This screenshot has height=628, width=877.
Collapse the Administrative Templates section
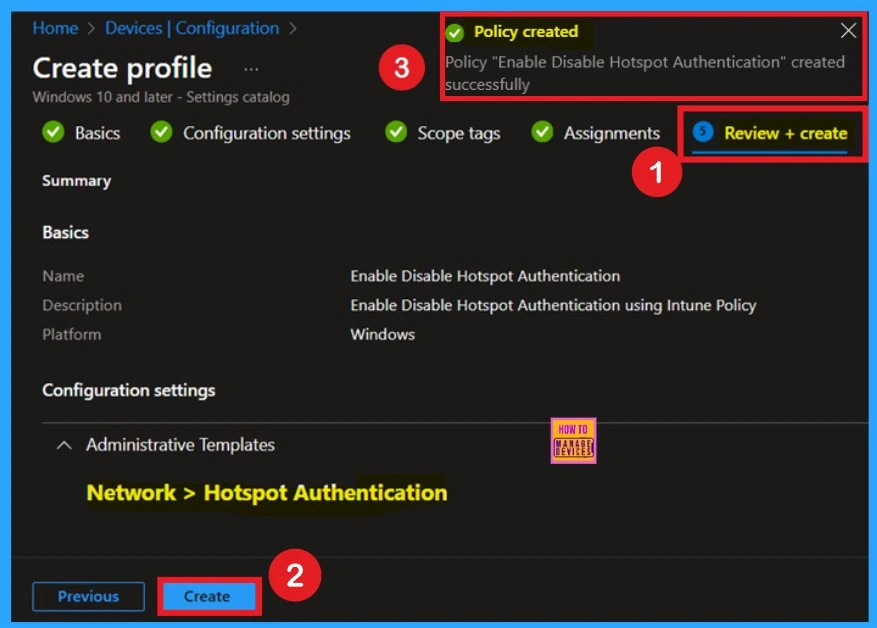(64, 445)
